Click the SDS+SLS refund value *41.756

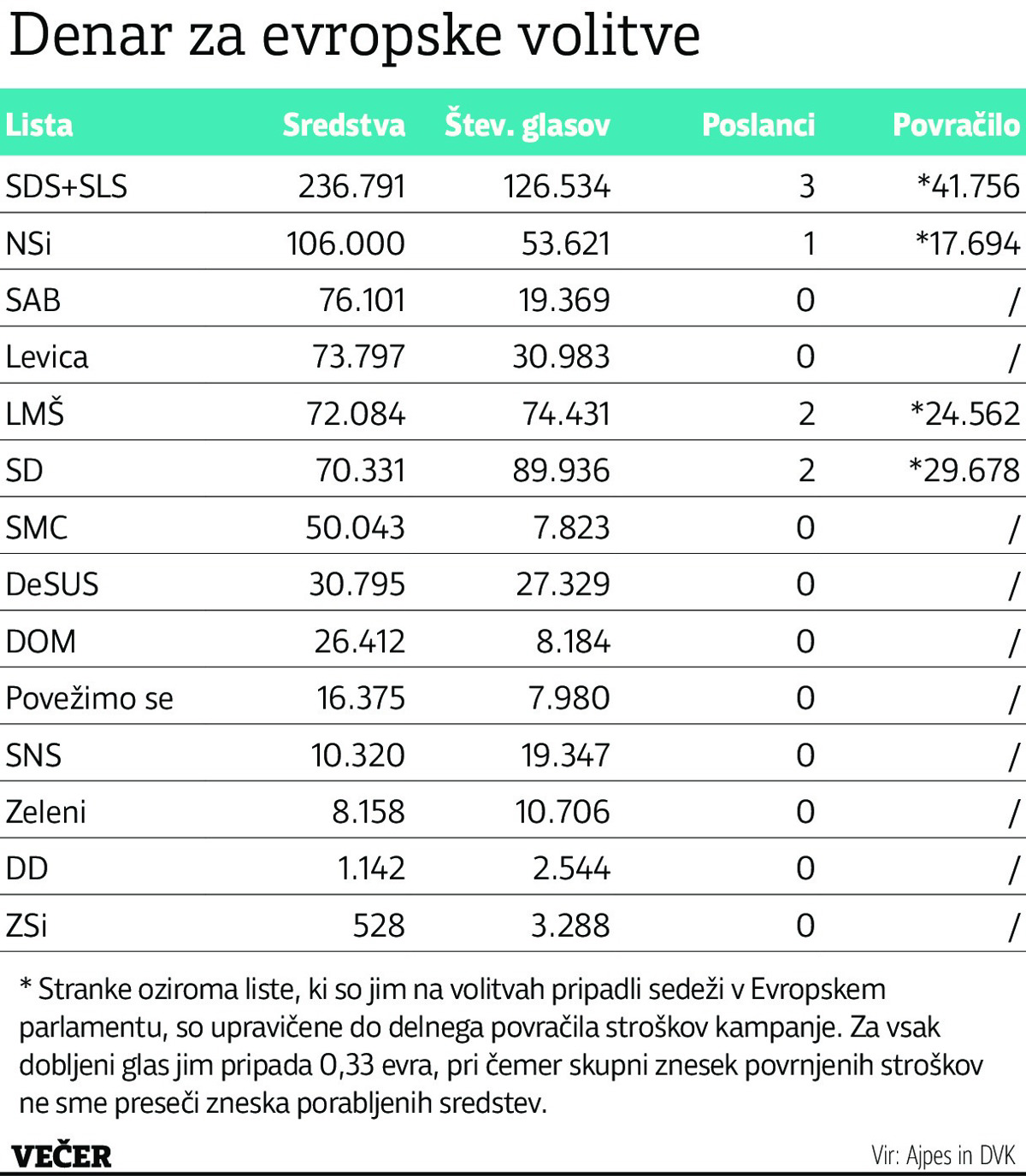(x=968, y=186)
